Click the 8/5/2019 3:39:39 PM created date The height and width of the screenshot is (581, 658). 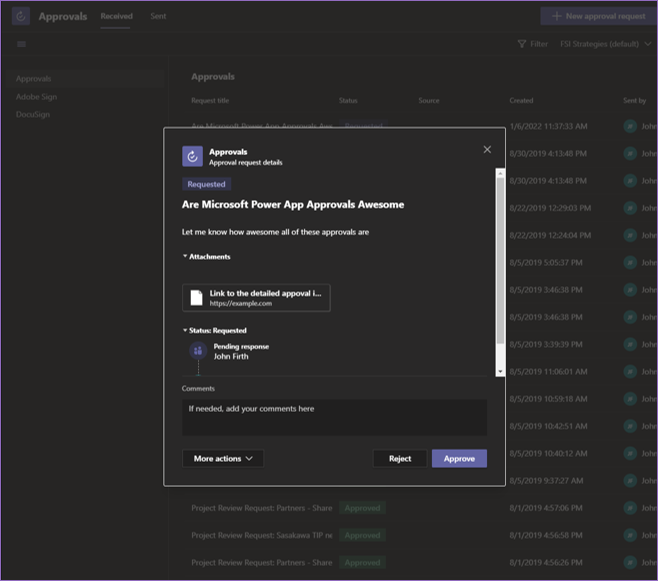(x=546, y=344)
